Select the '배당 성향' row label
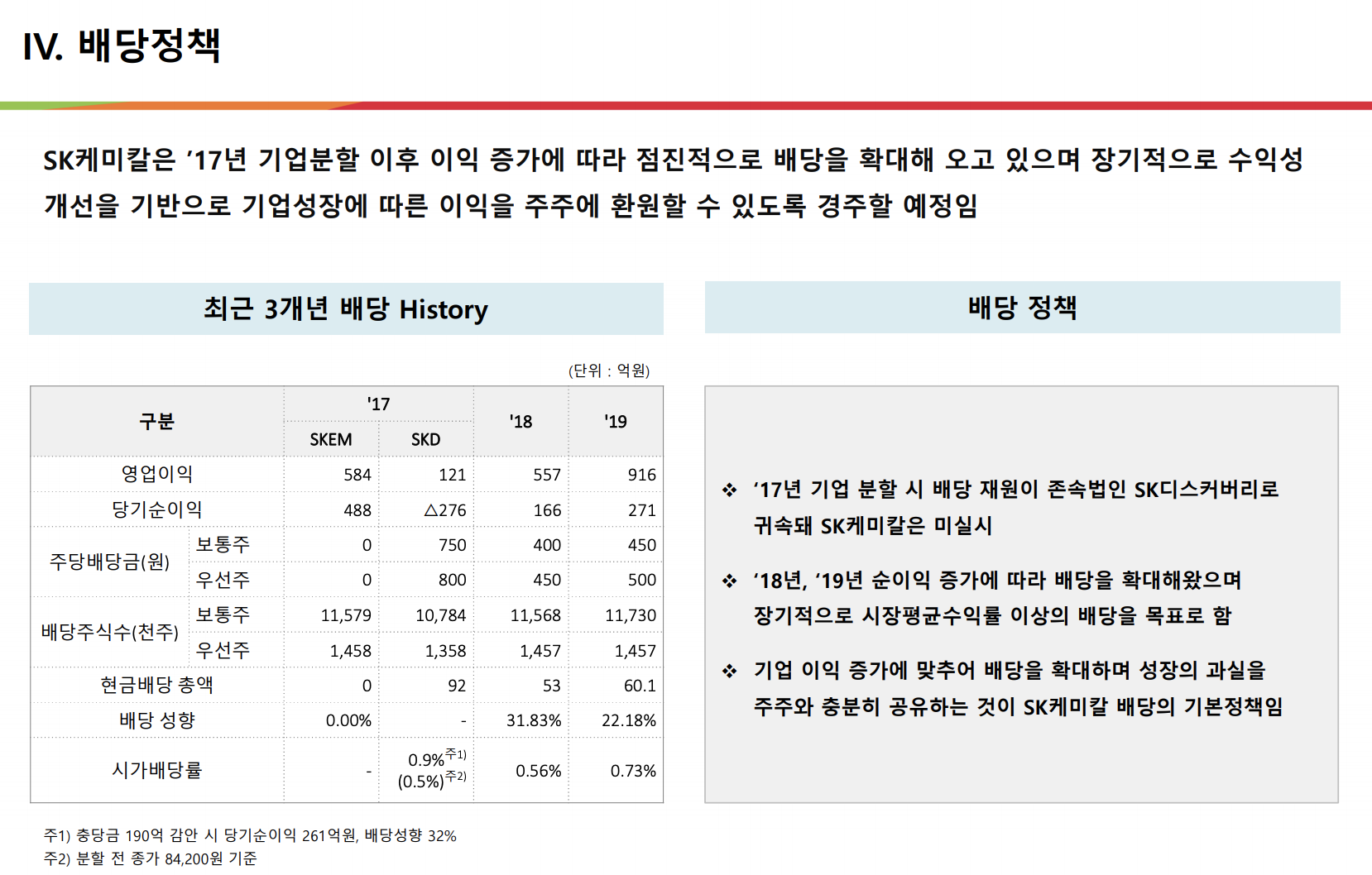The image size is (1372, 875). coord(157,720)
